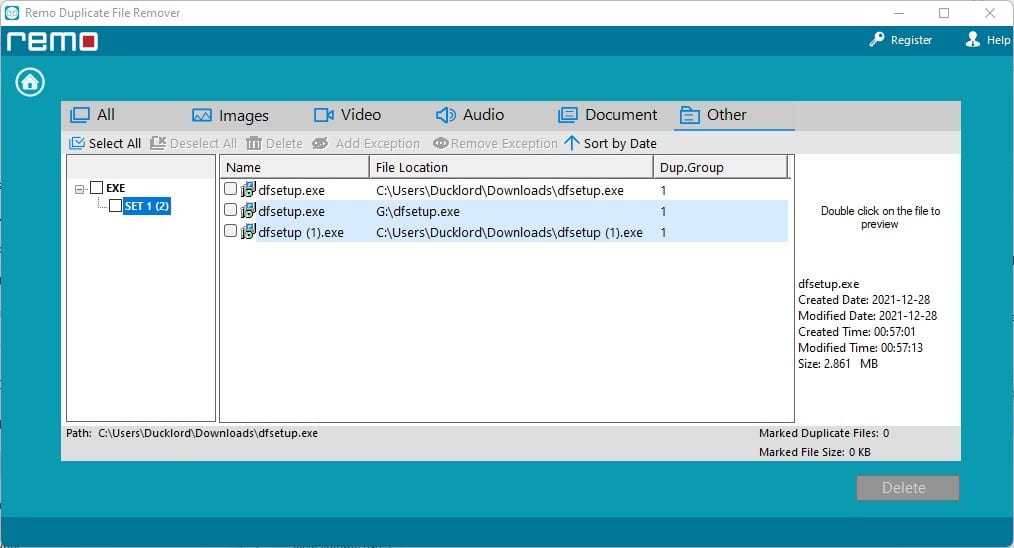Click the Help person icon
Viewport: 1014px width, 548px height.
pos(973,39)
